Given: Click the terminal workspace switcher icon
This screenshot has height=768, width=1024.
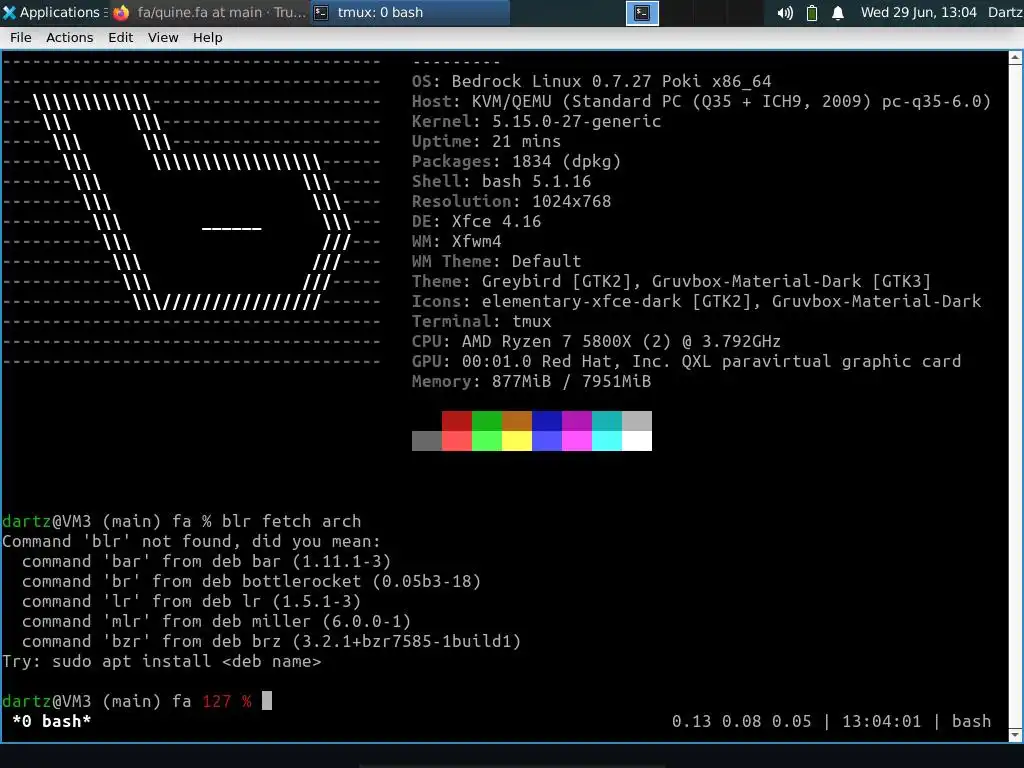Looking at the screenshot, I should [642, 13].
